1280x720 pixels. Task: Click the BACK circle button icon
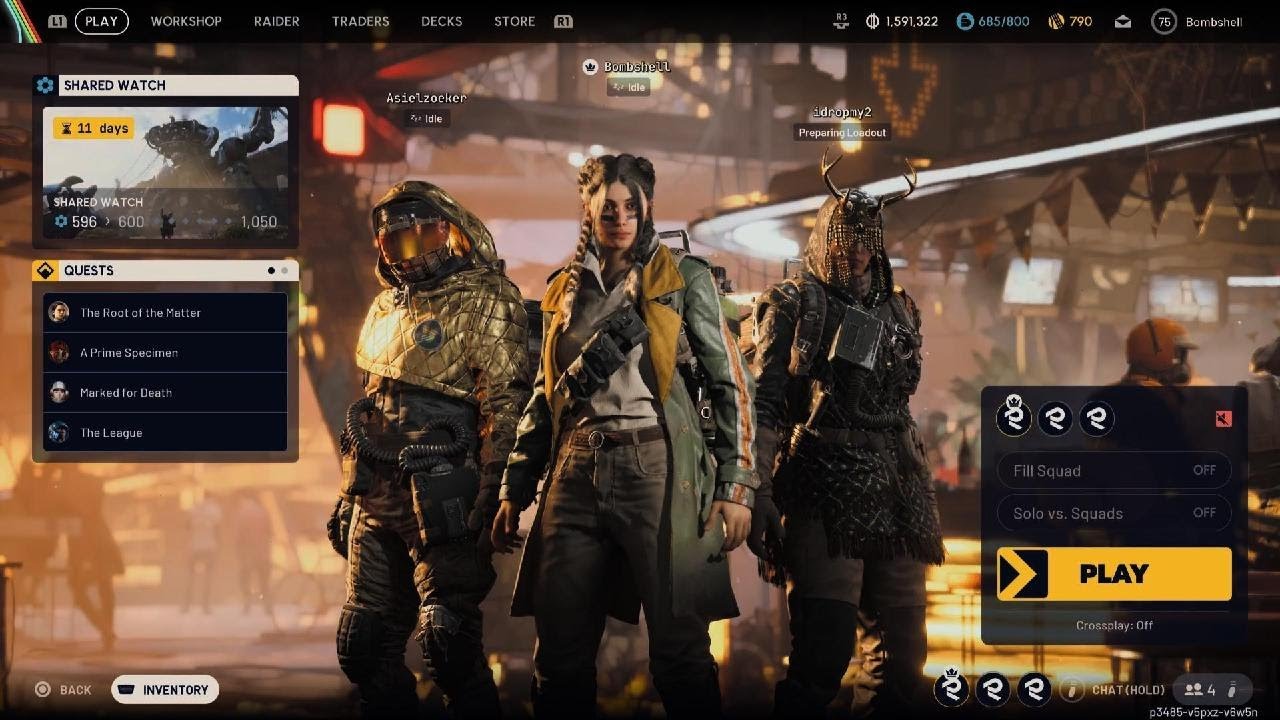click(42, 690)
